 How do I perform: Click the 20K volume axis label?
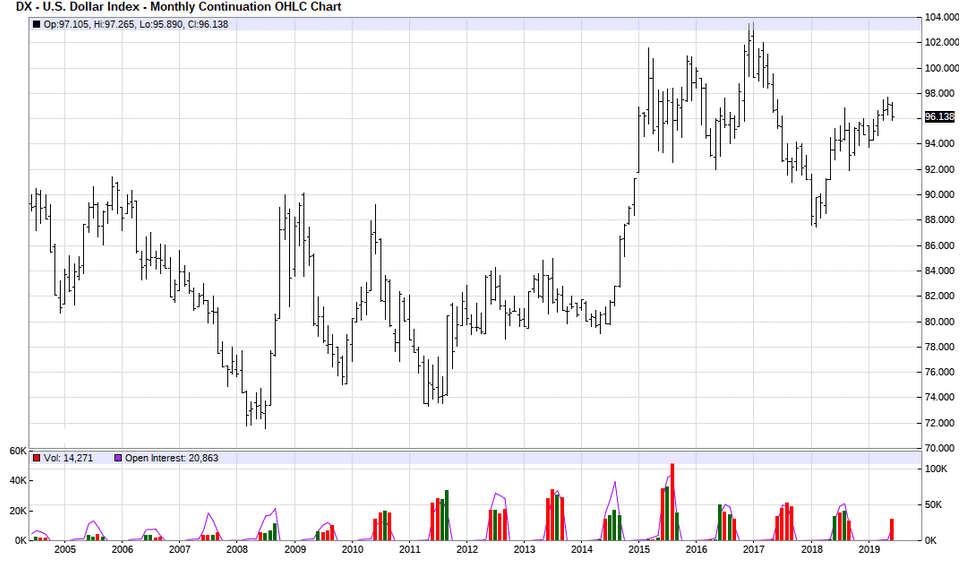pos(17,511)
